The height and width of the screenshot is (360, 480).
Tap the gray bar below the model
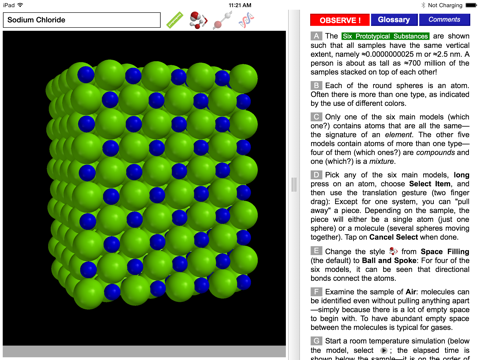click(x=144, y=351)
